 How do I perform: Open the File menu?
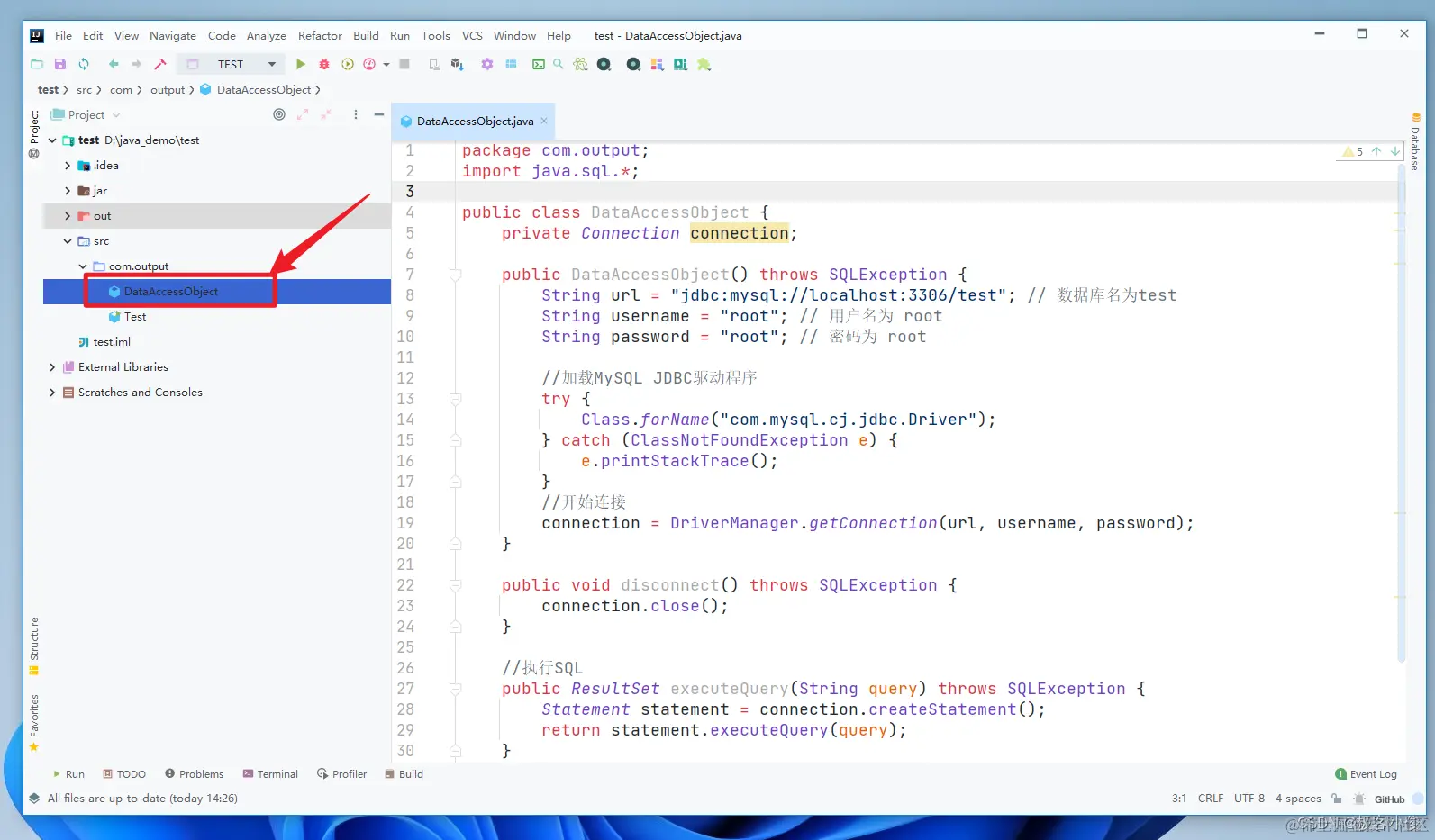(x=63, y=35)
